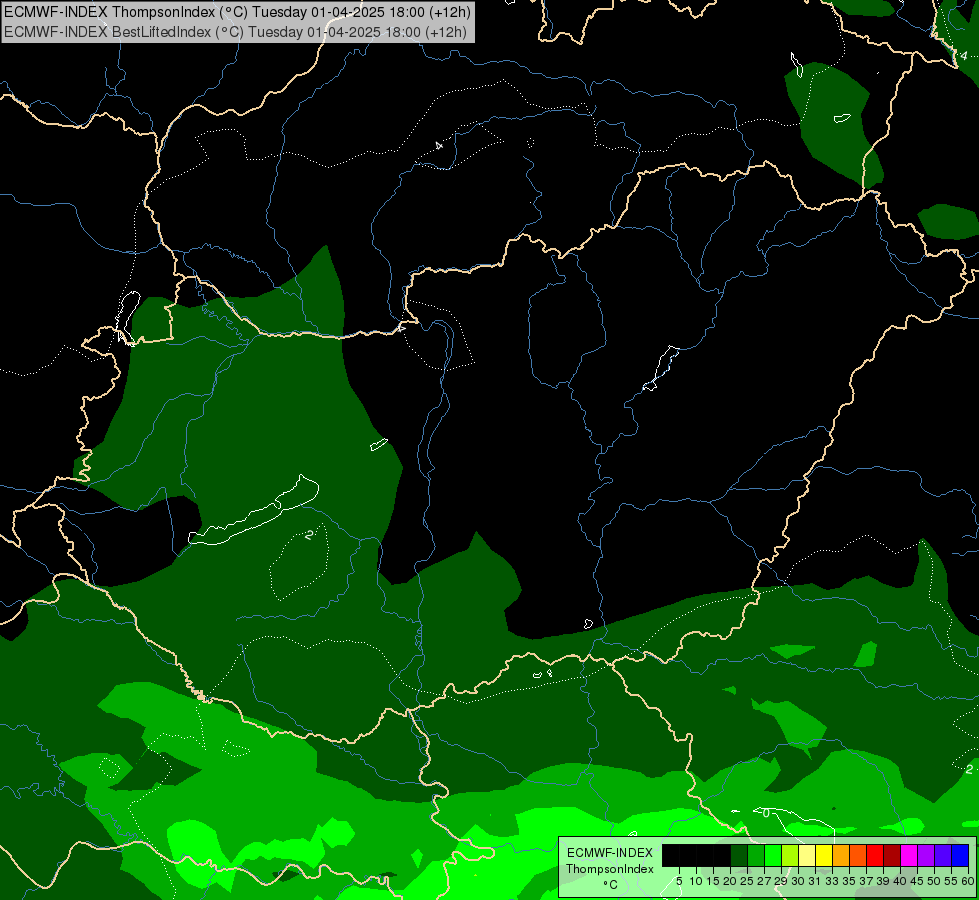Click the legend tick value '39'
Image resolution: width=979 pixels, height=900 pixels.
coord(883,881)
